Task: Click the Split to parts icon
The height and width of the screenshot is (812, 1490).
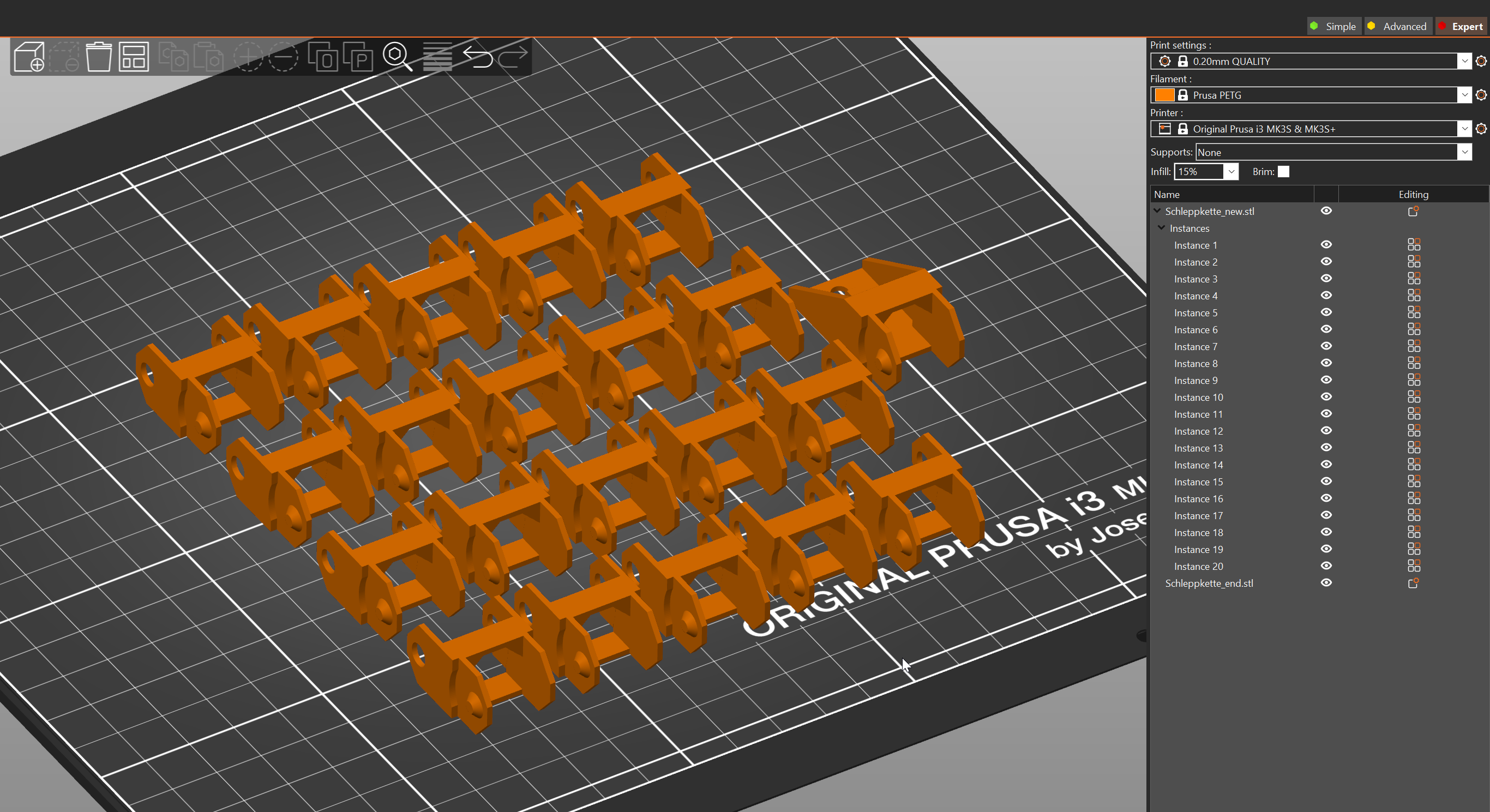Action: (358, 57)
